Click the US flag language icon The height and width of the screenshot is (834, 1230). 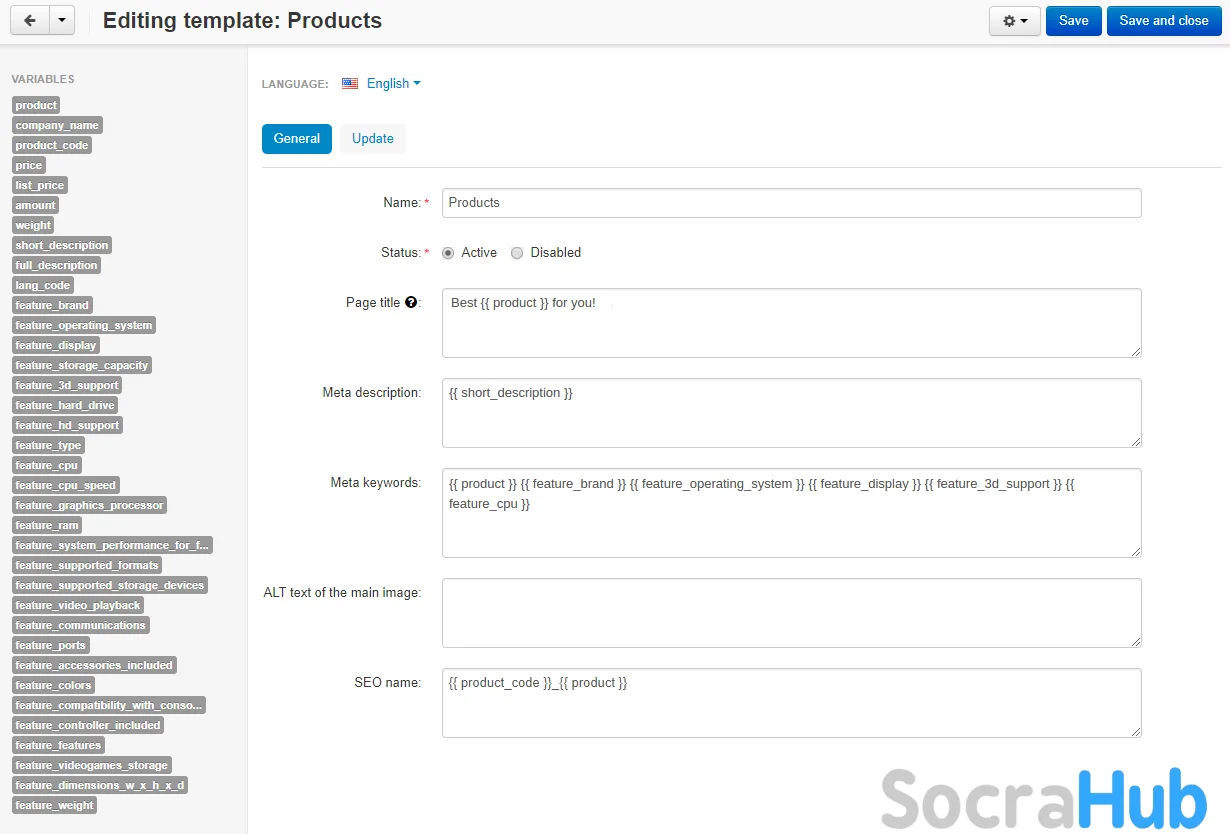point(350,84)
